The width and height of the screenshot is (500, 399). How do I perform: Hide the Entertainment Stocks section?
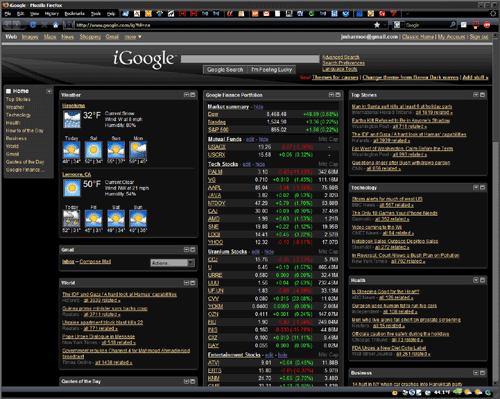tap(282, 355)
